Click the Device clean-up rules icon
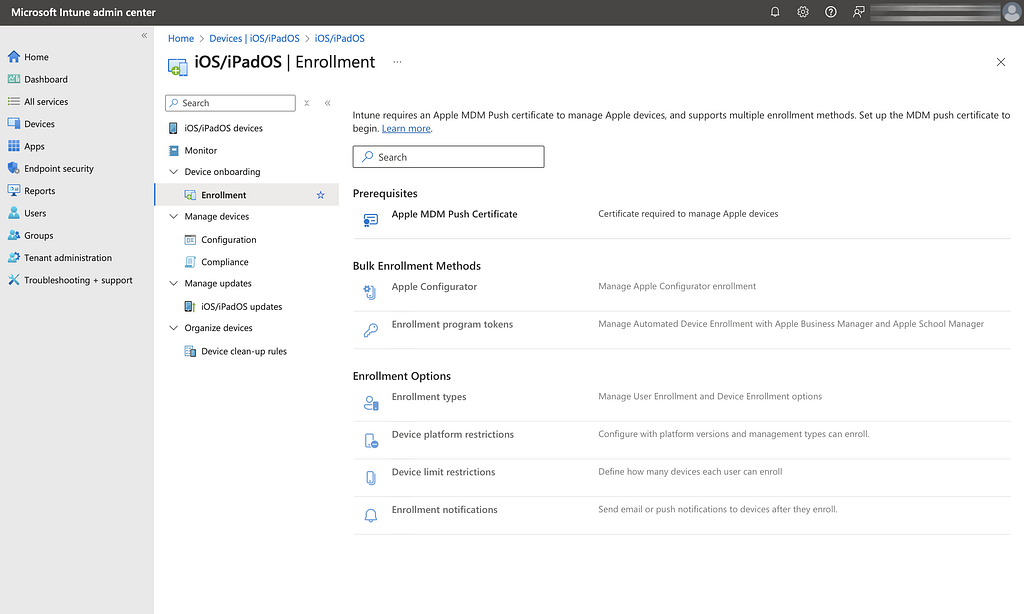The width and height of the screenshot is (1024, 614). click(x=190, y=351)
